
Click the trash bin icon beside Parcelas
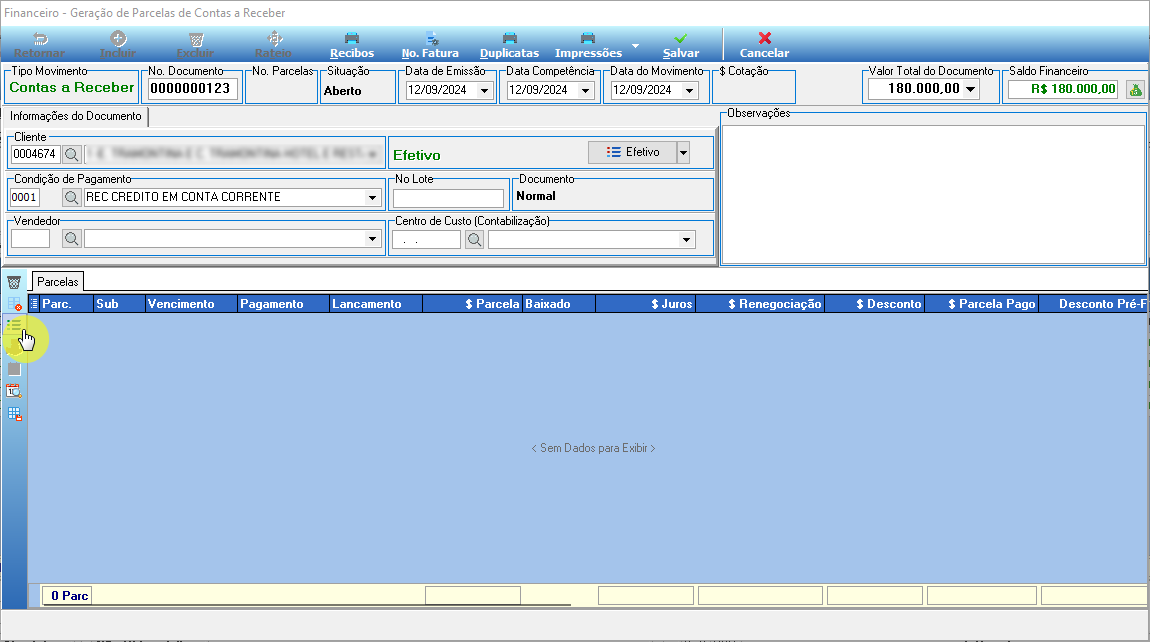pos(14,282)
